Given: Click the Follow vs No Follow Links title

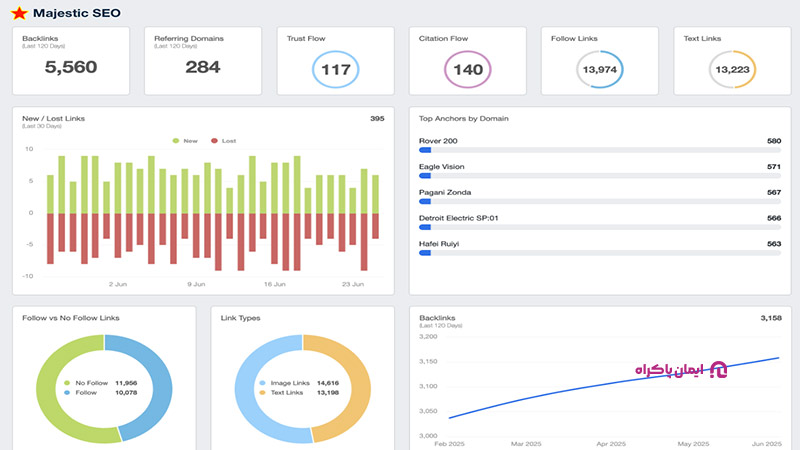Looking at the screenshot, I should (71, 318).
